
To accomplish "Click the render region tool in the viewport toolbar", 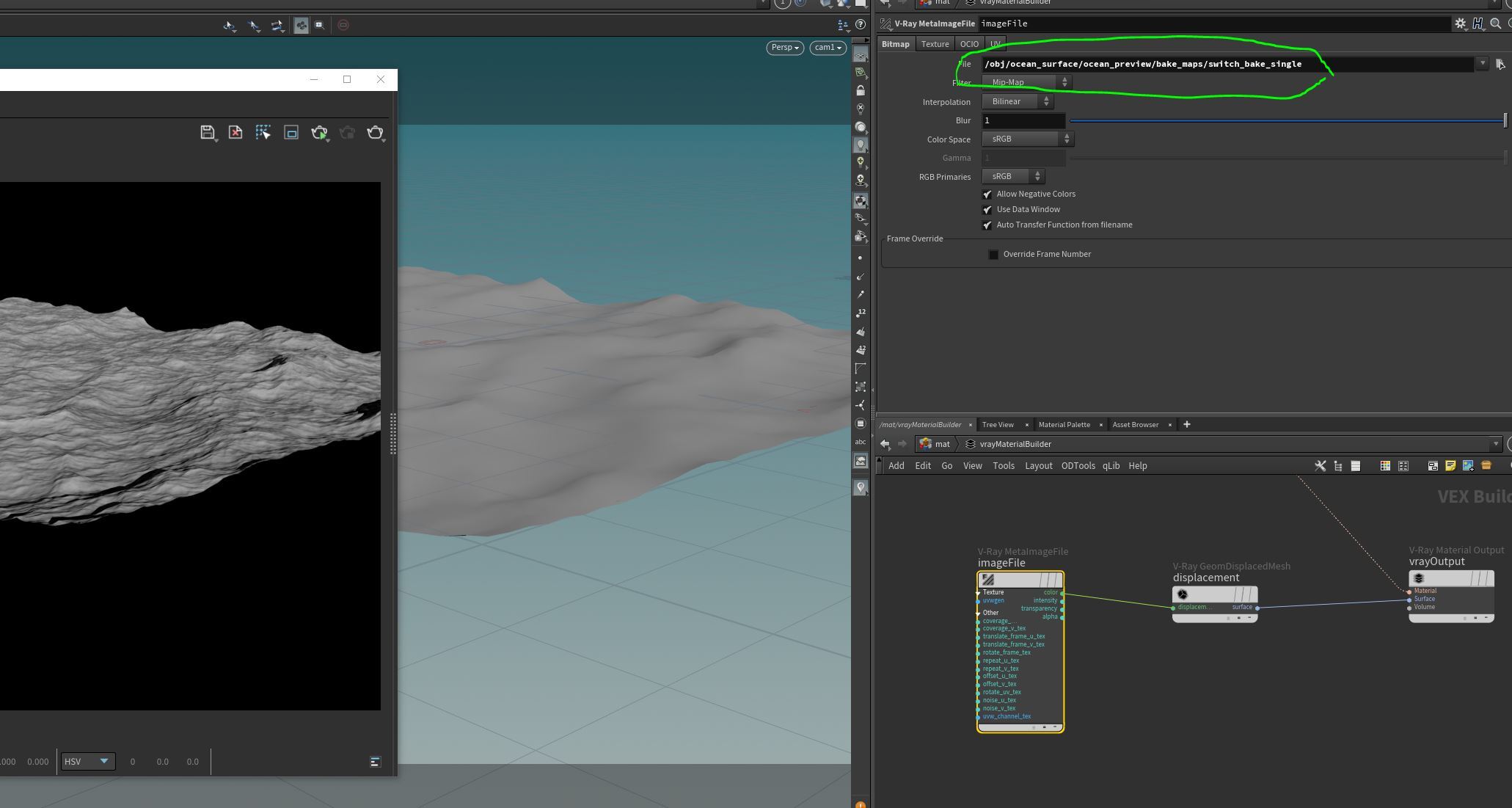I will click(319, 25).
